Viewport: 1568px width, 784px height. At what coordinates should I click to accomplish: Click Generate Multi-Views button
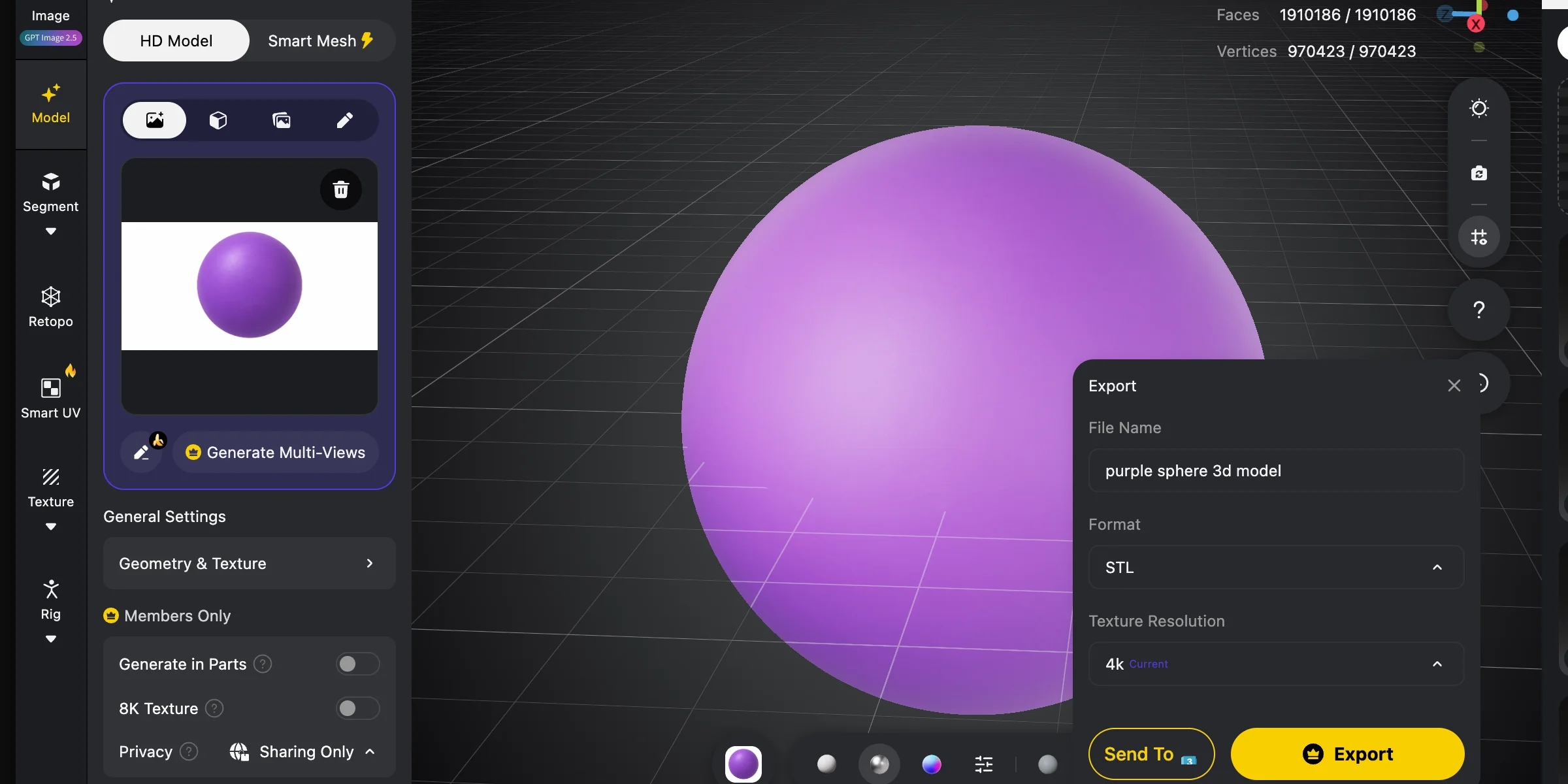276,452
